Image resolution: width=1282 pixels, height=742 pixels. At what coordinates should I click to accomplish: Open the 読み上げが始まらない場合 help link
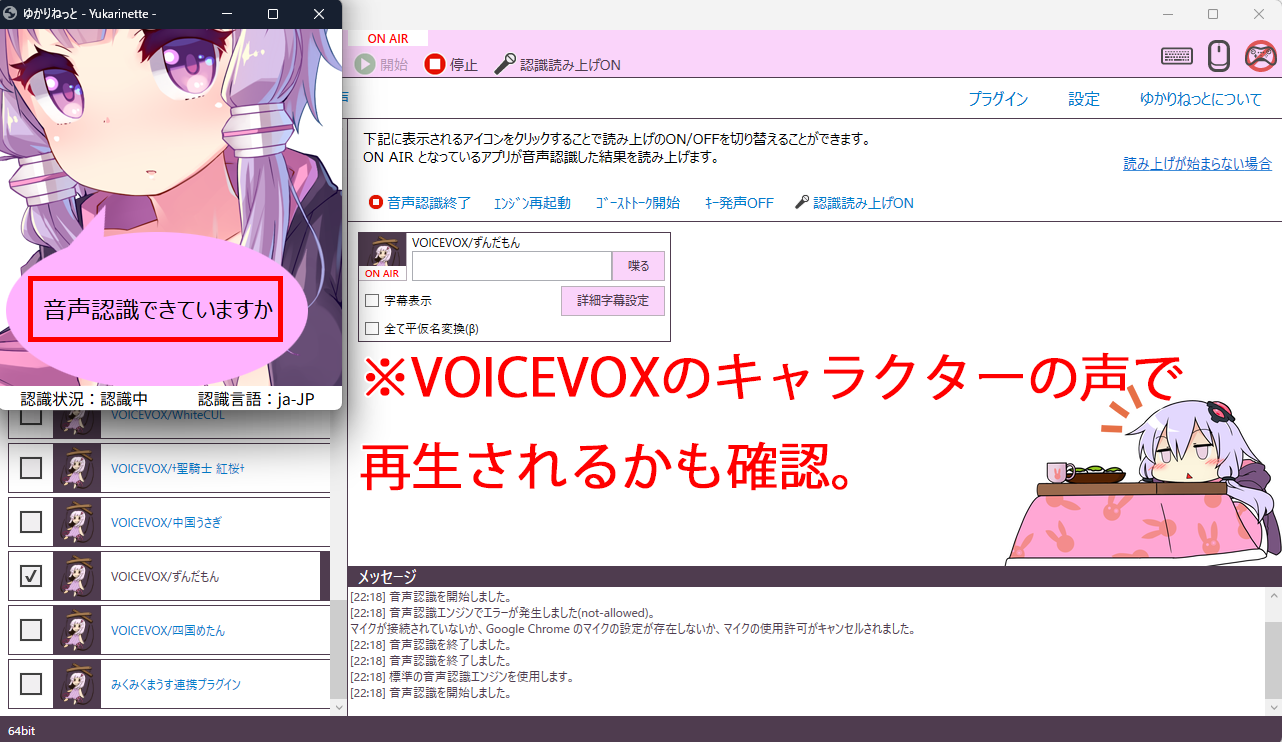tap(1197, 163)
